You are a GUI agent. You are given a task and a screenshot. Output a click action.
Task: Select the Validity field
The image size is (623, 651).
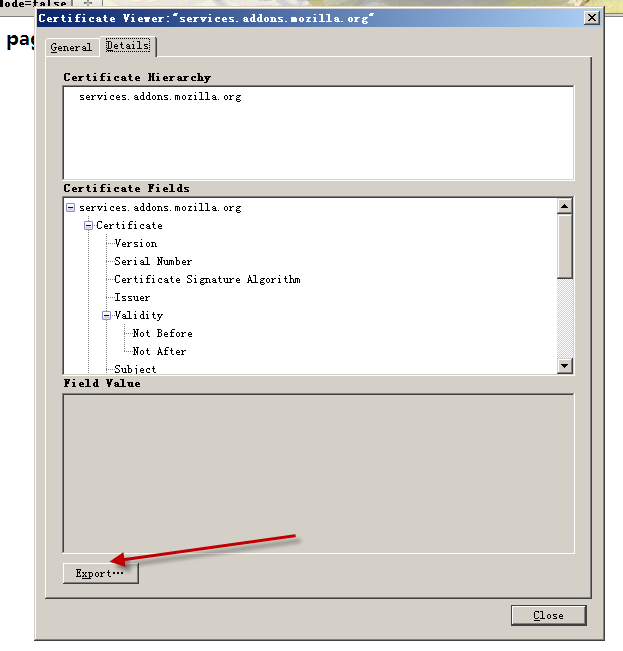[x=139, y=316]
